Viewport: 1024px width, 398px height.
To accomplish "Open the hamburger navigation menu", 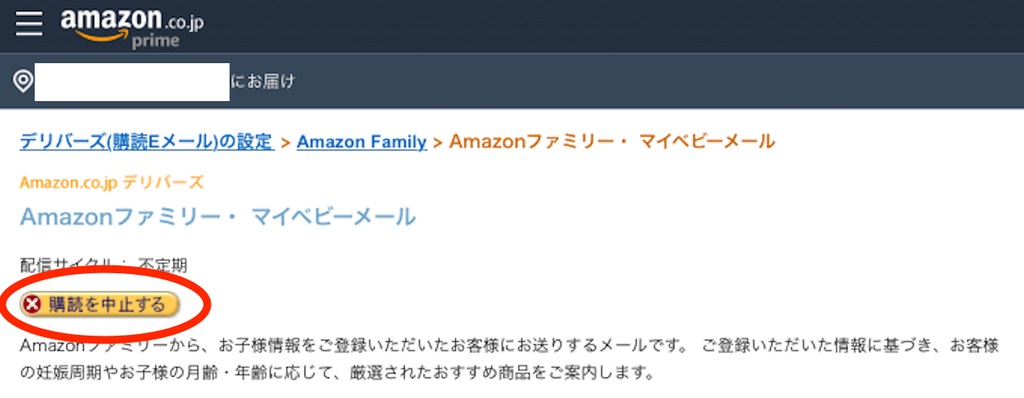I will point(29,25).
